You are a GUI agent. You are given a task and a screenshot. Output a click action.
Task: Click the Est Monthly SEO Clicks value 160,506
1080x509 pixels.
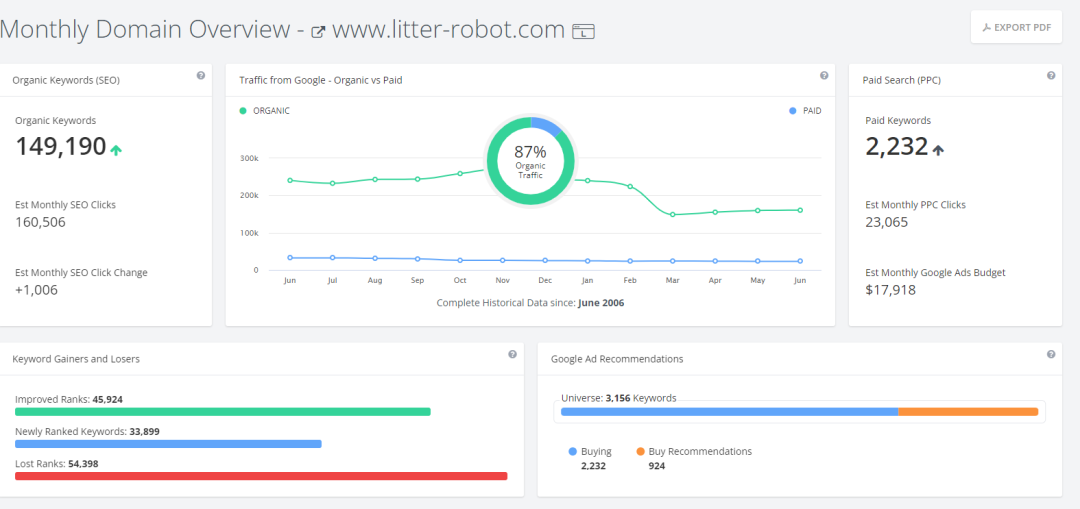click(x=41, y=222)
